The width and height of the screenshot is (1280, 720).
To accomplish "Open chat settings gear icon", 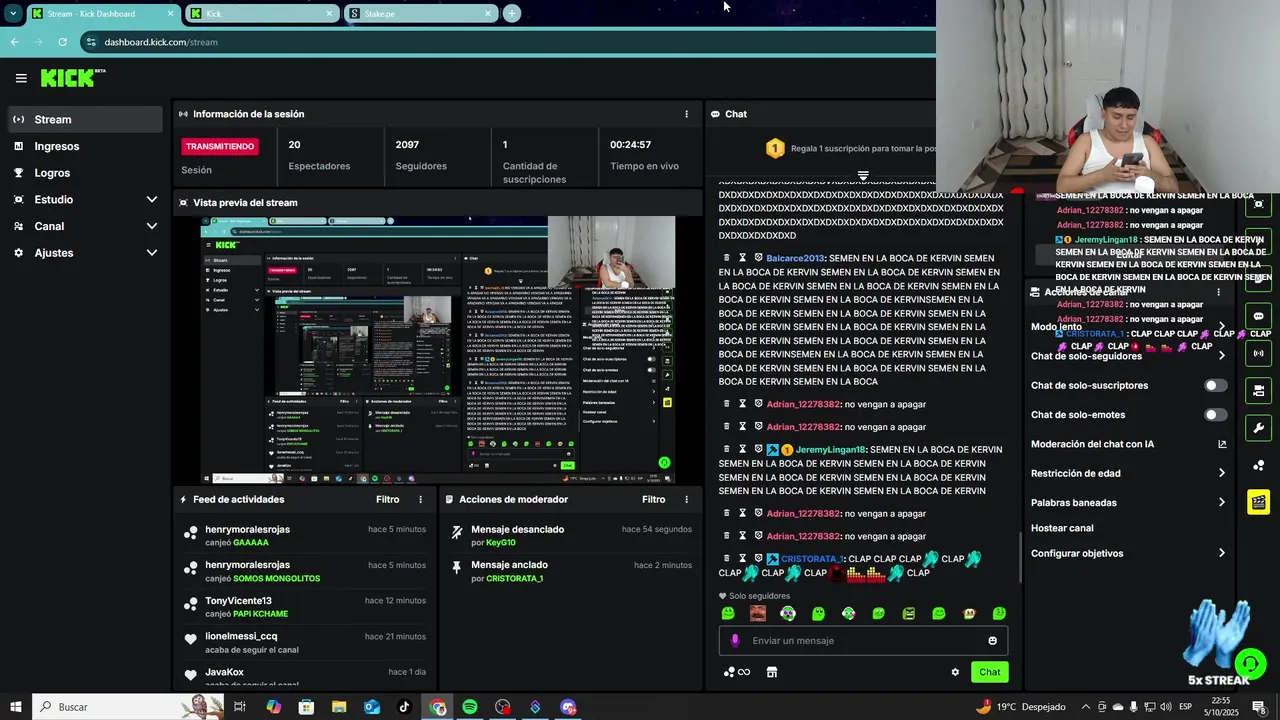I will click(x=955, y=672).
